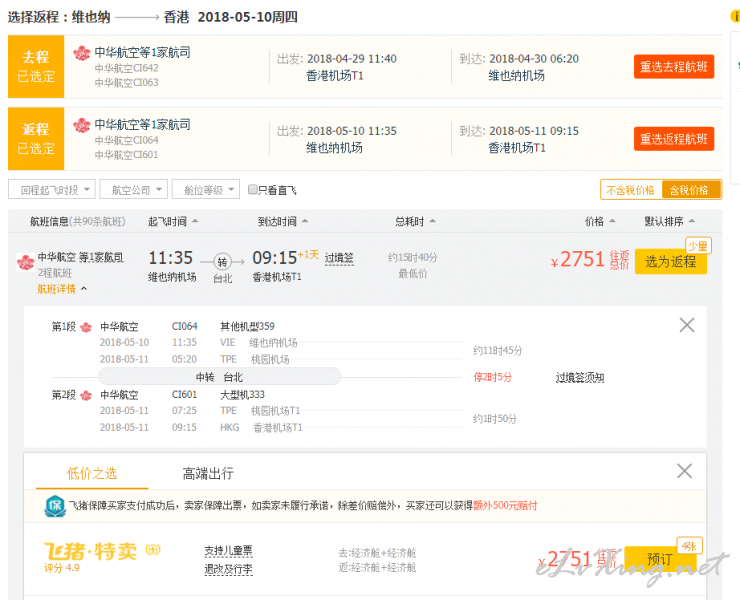Click 评分 4.9 rating text

pos(62,568)
